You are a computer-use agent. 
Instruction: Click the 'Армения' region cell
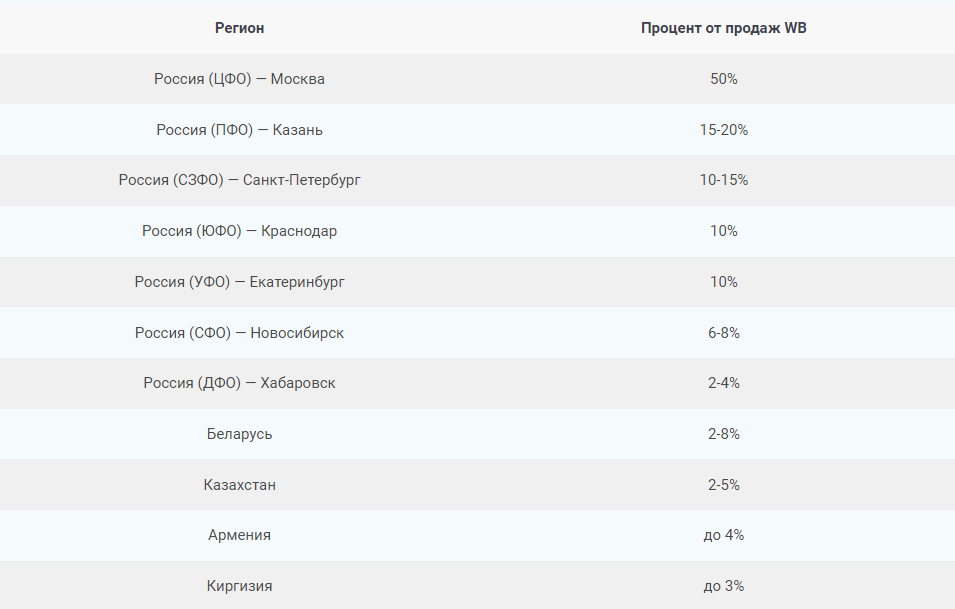click(x=239, y=535)
